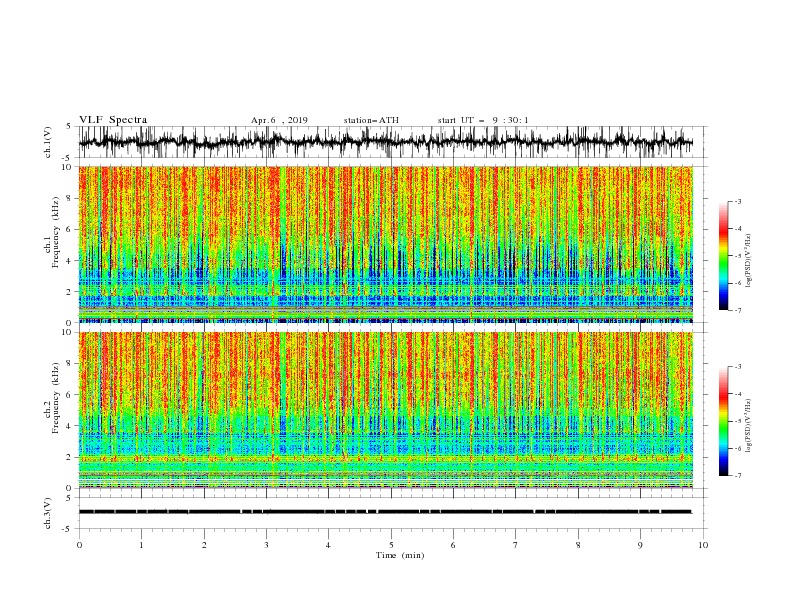
Task: Click the 'Time (min)' axis label
Action: click(400, 555)
